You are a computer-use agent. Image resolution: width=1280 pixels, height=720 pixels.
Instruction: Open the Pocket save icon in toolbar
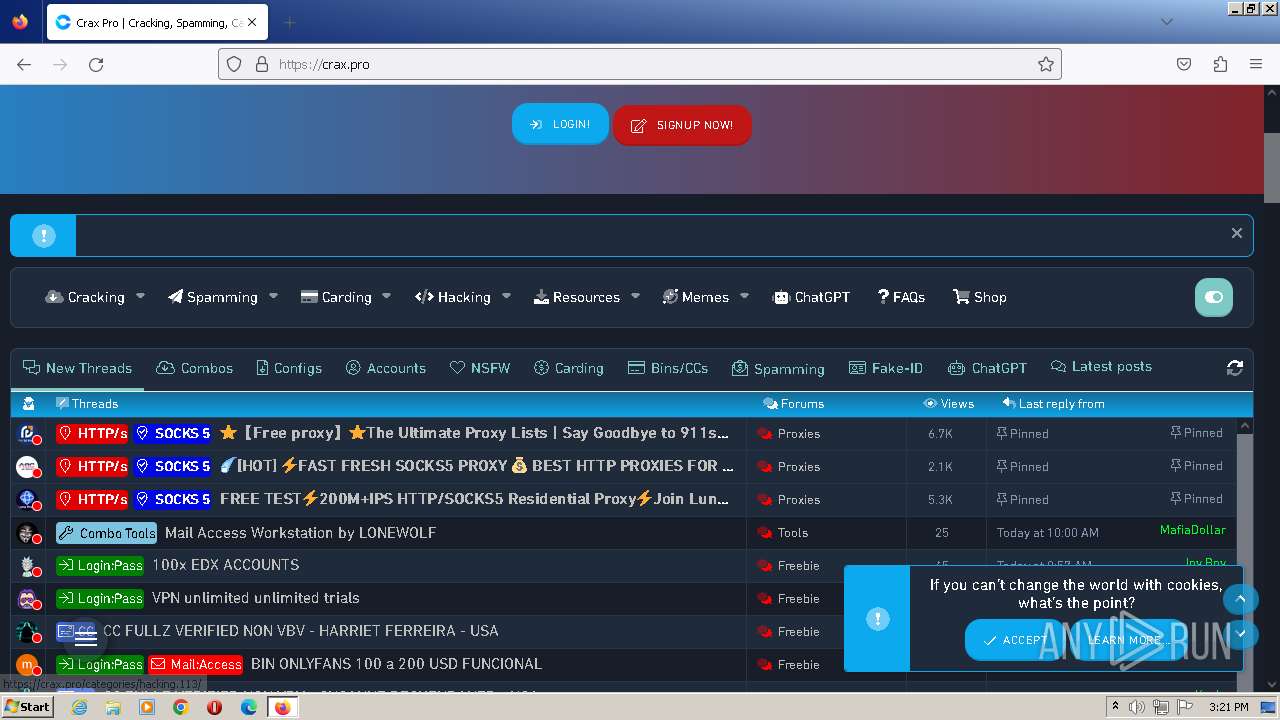tap(1184, 64)
